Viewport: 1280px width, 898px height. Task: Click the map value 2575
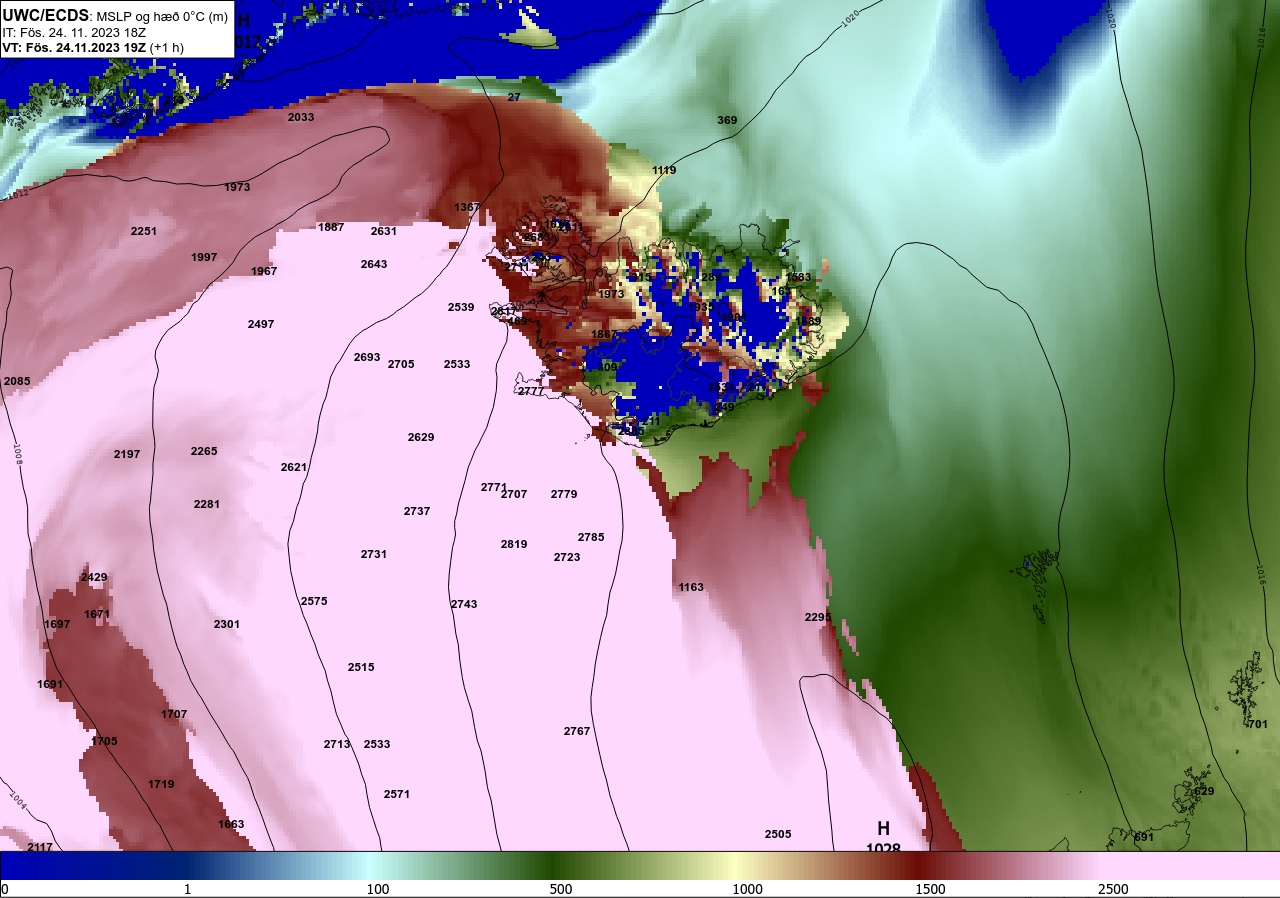[x=314, y=601]
